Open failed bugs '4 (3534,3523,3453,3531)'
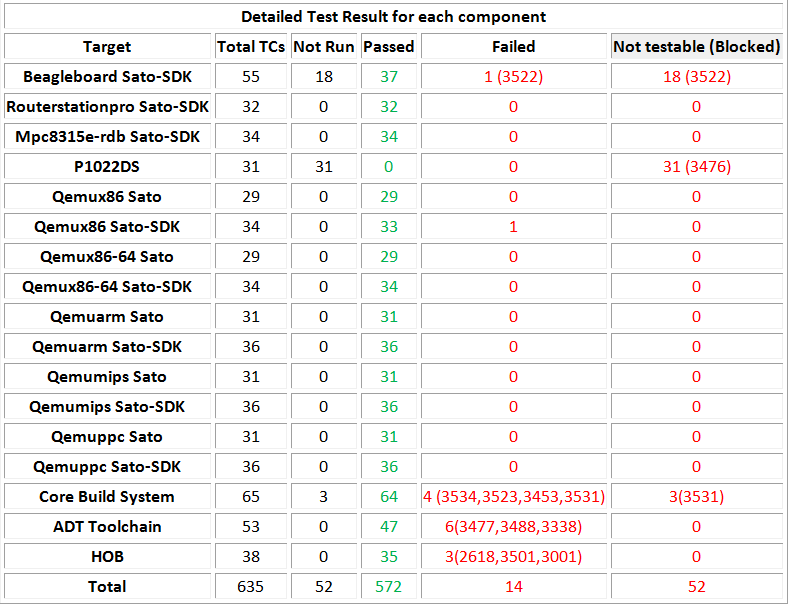The height and width of the screenshot is (607, 791). coord(513,497)
